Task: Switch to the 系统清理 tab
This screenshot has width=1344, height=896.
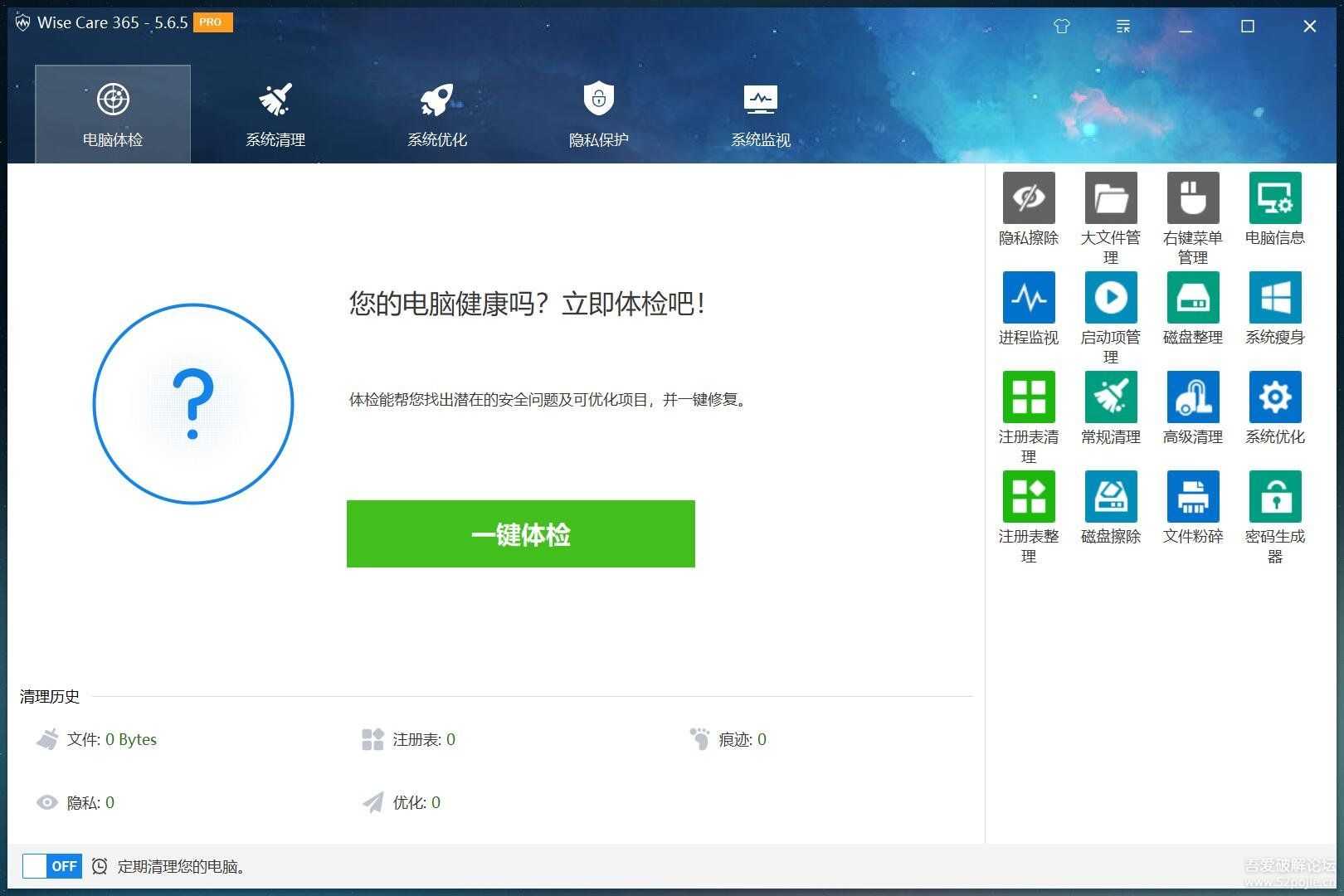Action: point(275,114)
